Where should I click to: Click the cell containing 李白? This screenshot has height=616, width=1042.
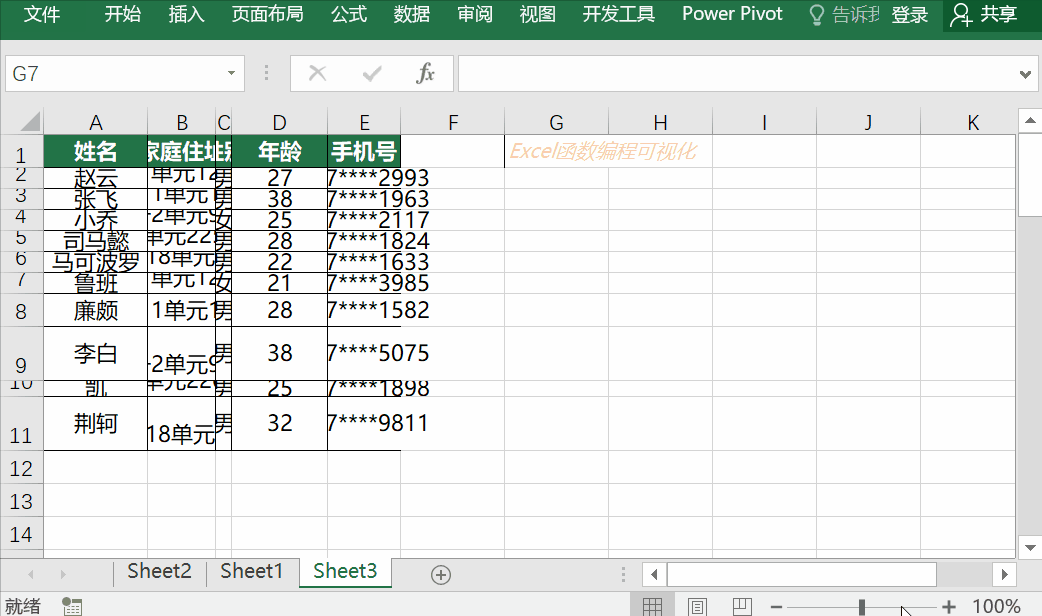[96, 354]
